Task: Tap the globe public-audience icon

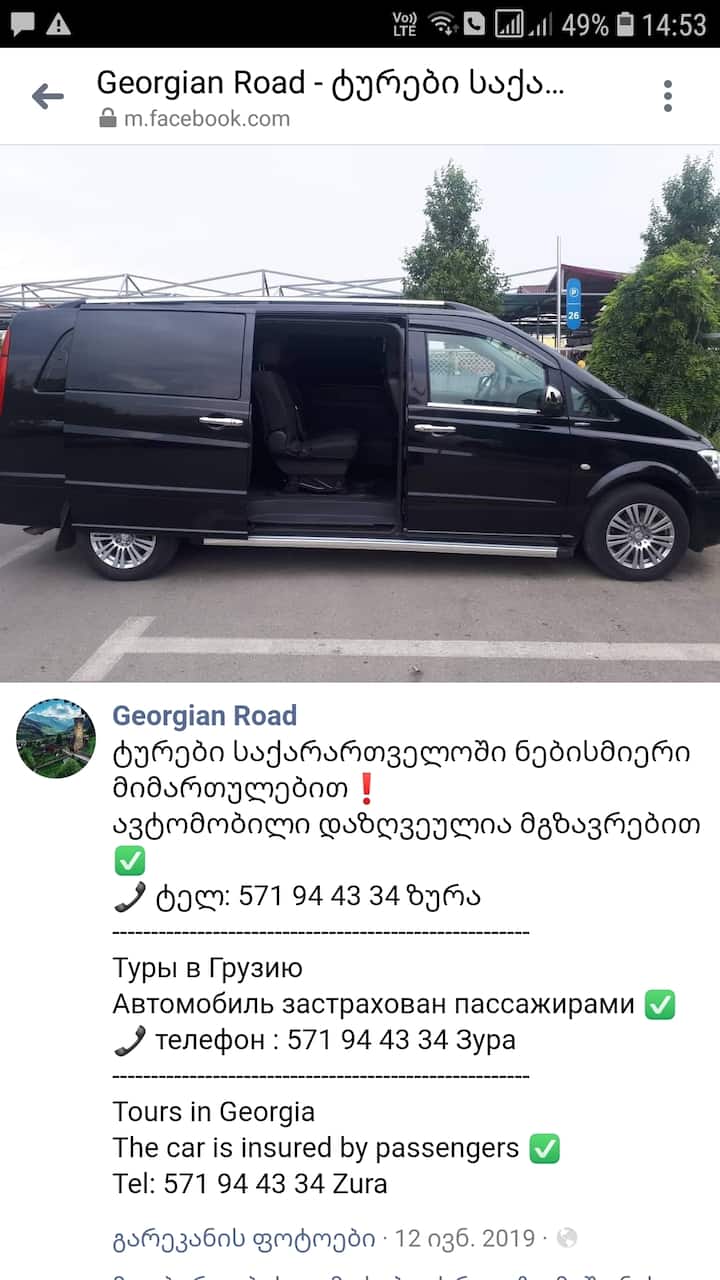Action: (567, 1239)
